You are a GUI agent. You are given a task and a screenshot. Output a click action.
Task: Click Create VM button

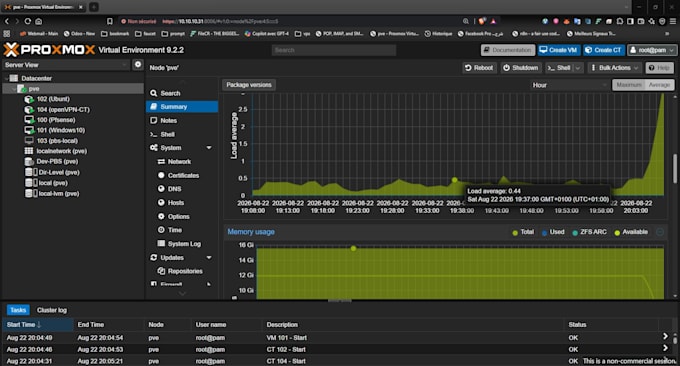coord(559,50)
